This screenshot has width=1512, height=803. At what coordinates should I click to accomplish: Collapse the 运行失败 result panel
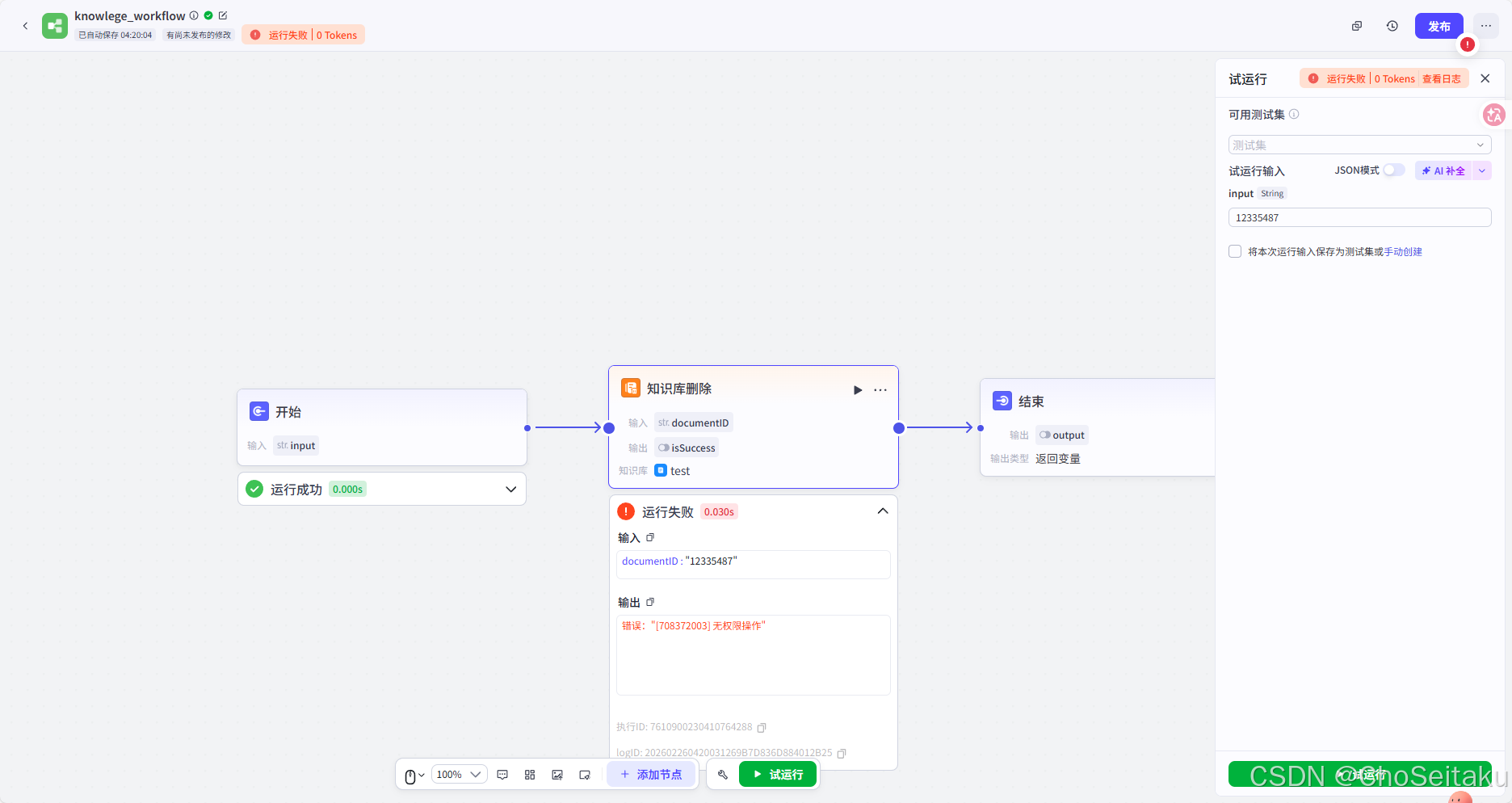click(x=883, y=511)
